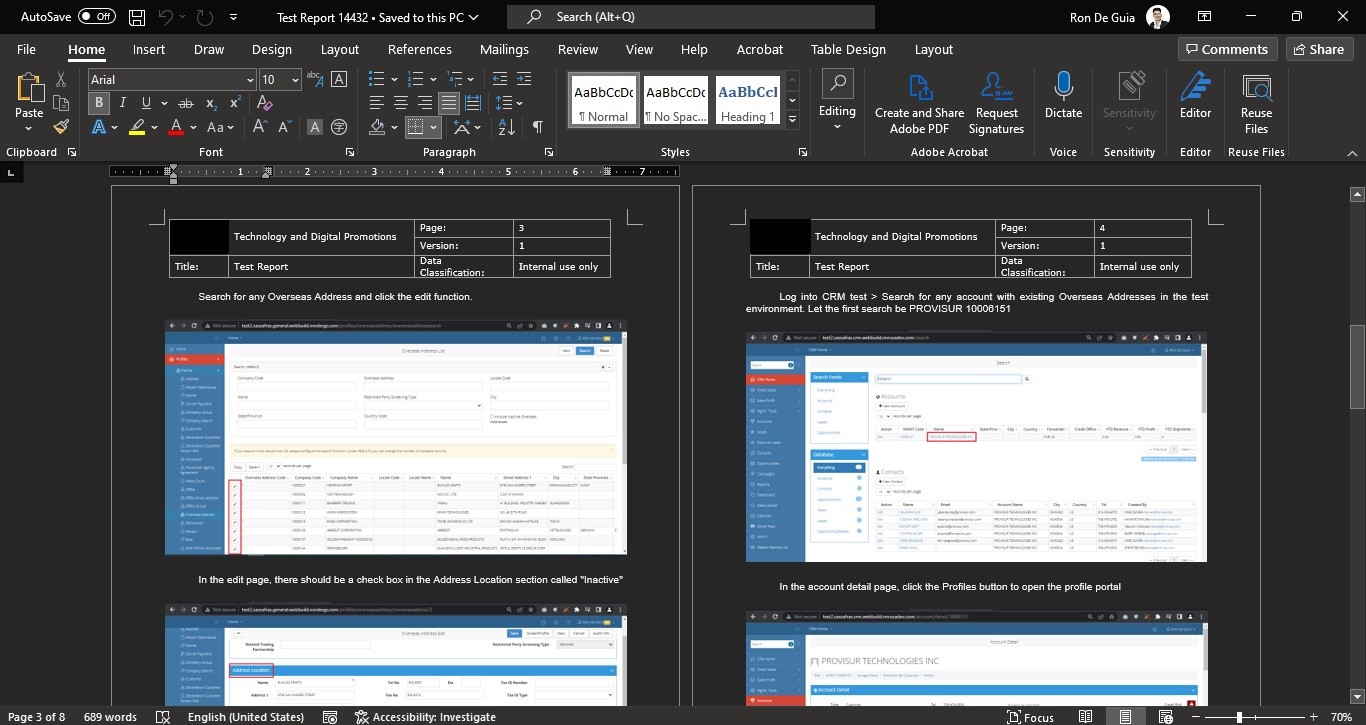
Task: Click the Align Left icon
Action: (377, 103)
